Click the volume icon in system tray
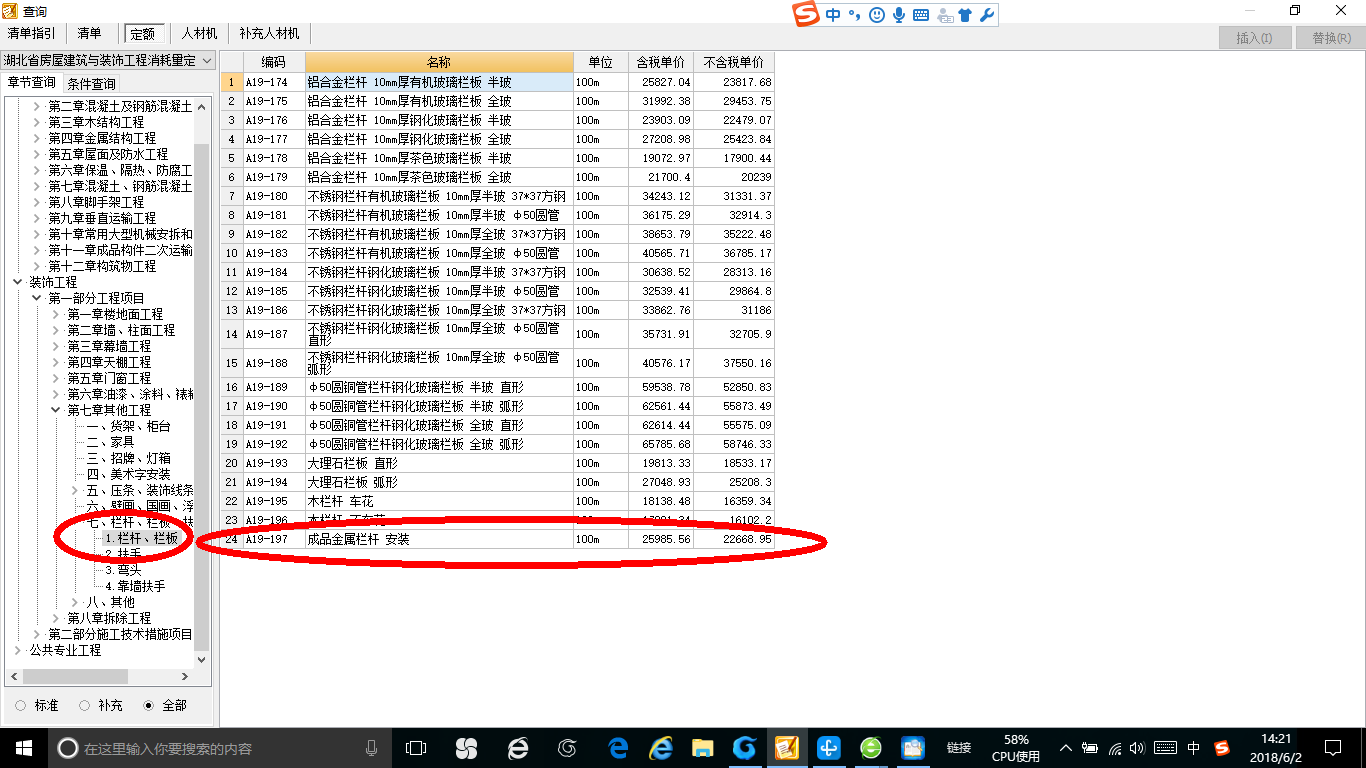 click(x=1137, y=748)
